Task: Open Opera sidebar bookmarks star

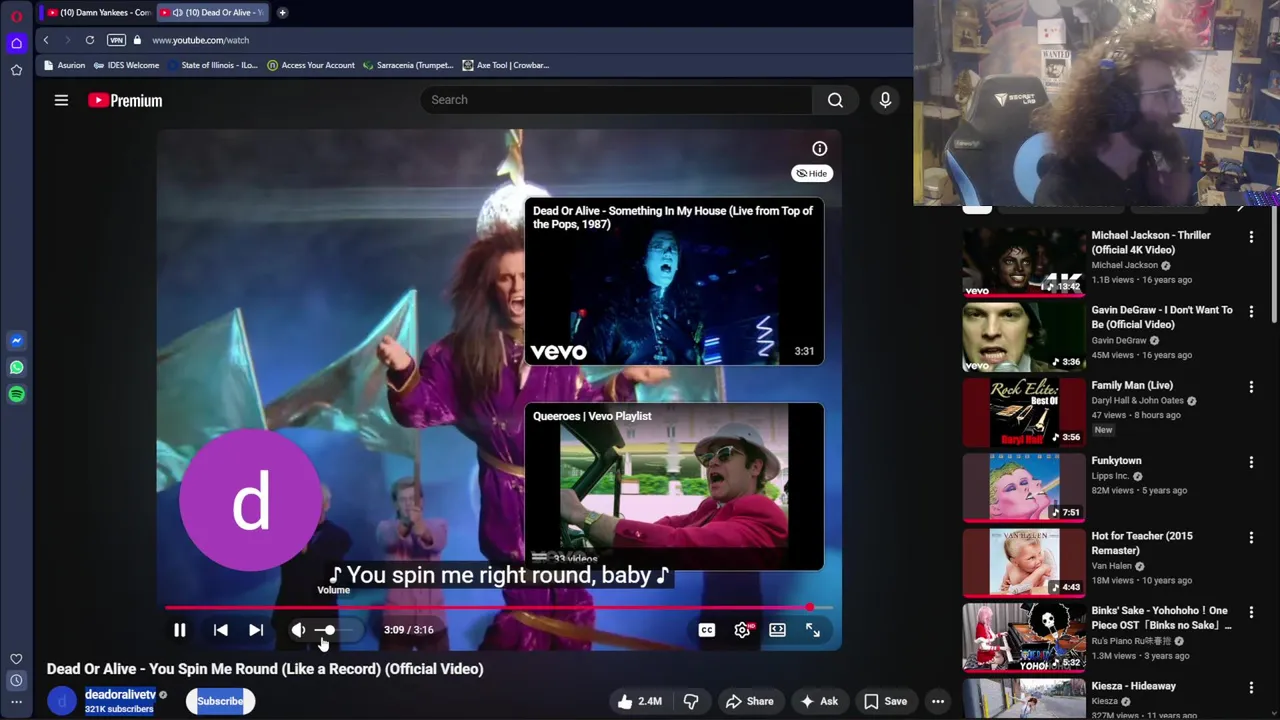Action: [x=16, y=70]
